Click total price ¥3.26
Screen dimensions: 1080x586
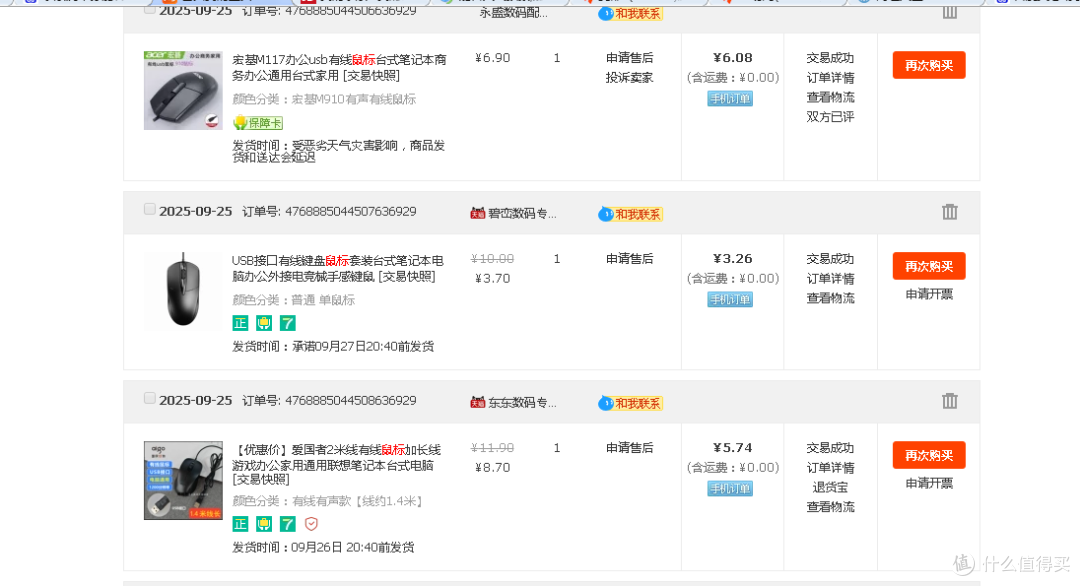(x=732, y=259)
